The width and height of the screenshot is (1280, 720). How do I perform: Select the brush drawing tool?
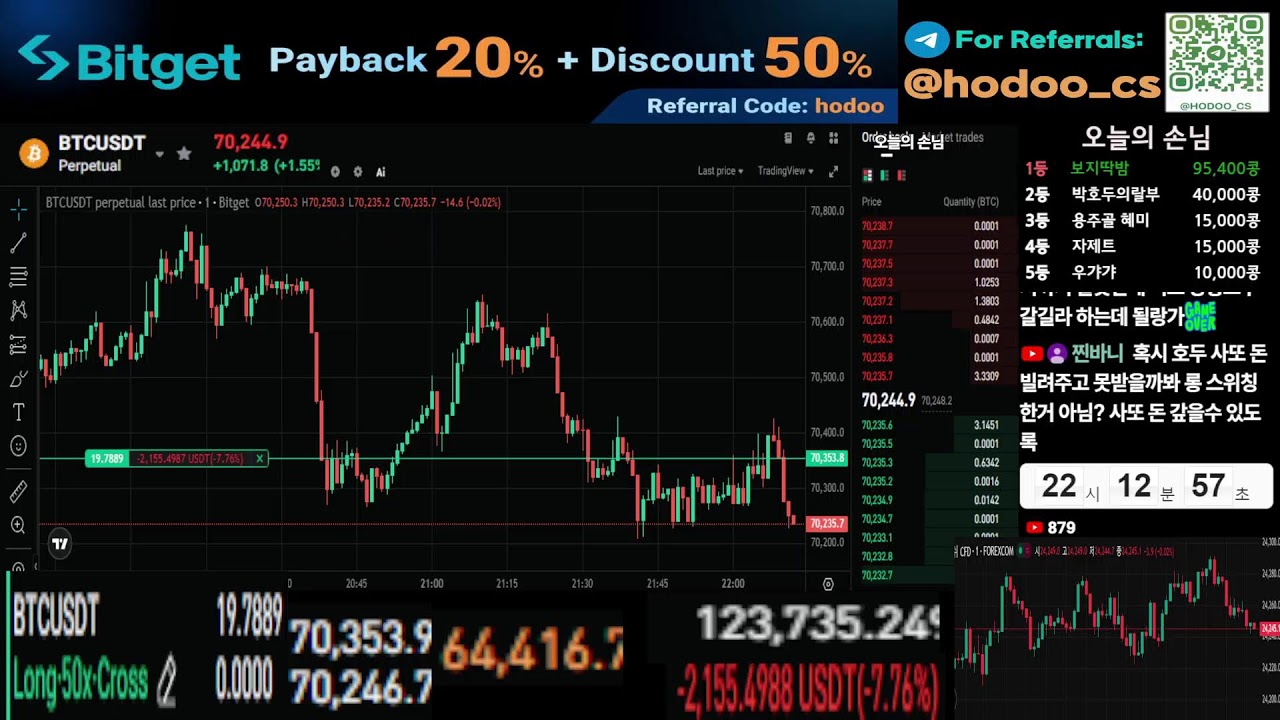tap(18, 379)
